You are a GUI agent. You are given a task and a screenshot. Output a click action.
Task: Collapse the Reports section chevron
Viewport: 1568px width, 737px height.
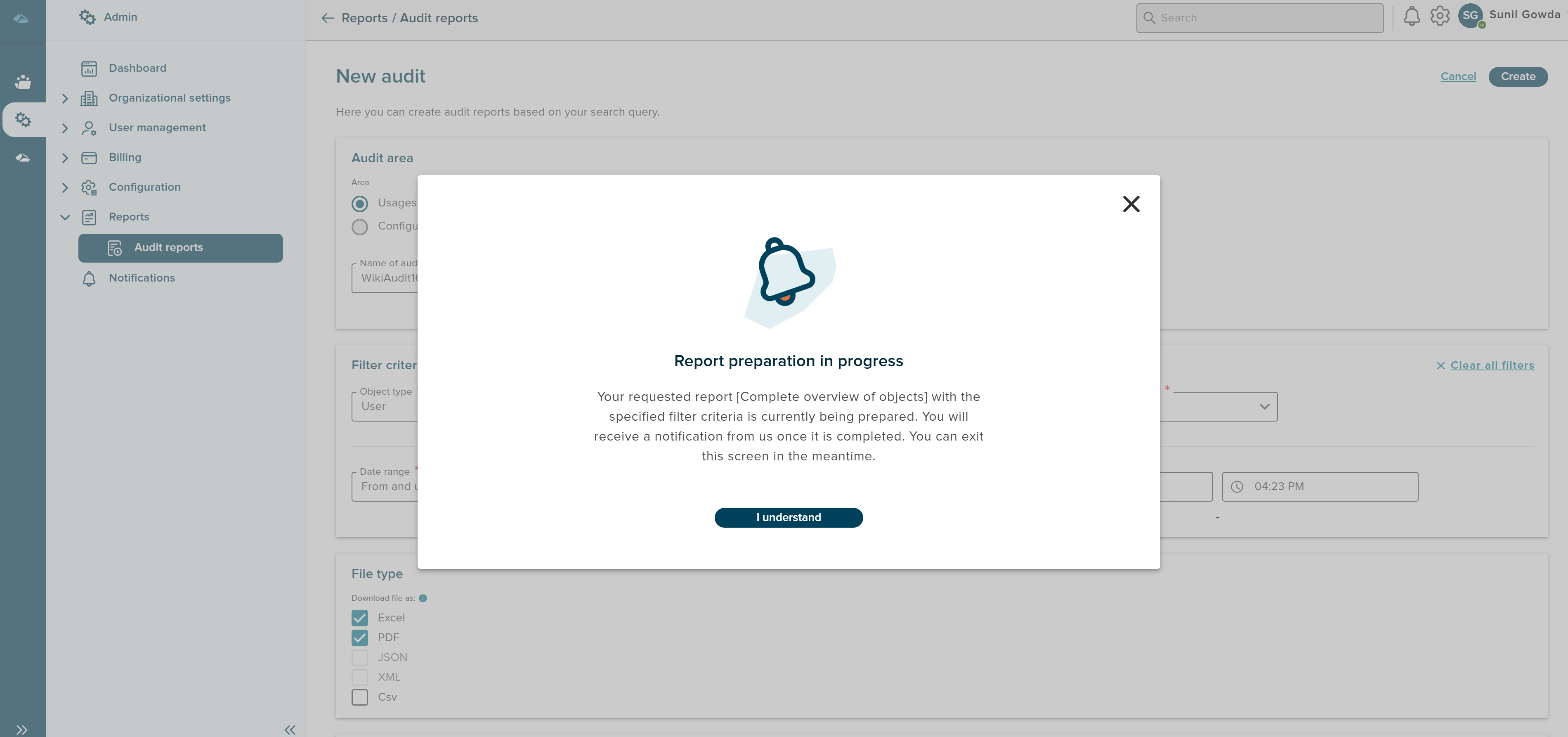pos(65,218)
